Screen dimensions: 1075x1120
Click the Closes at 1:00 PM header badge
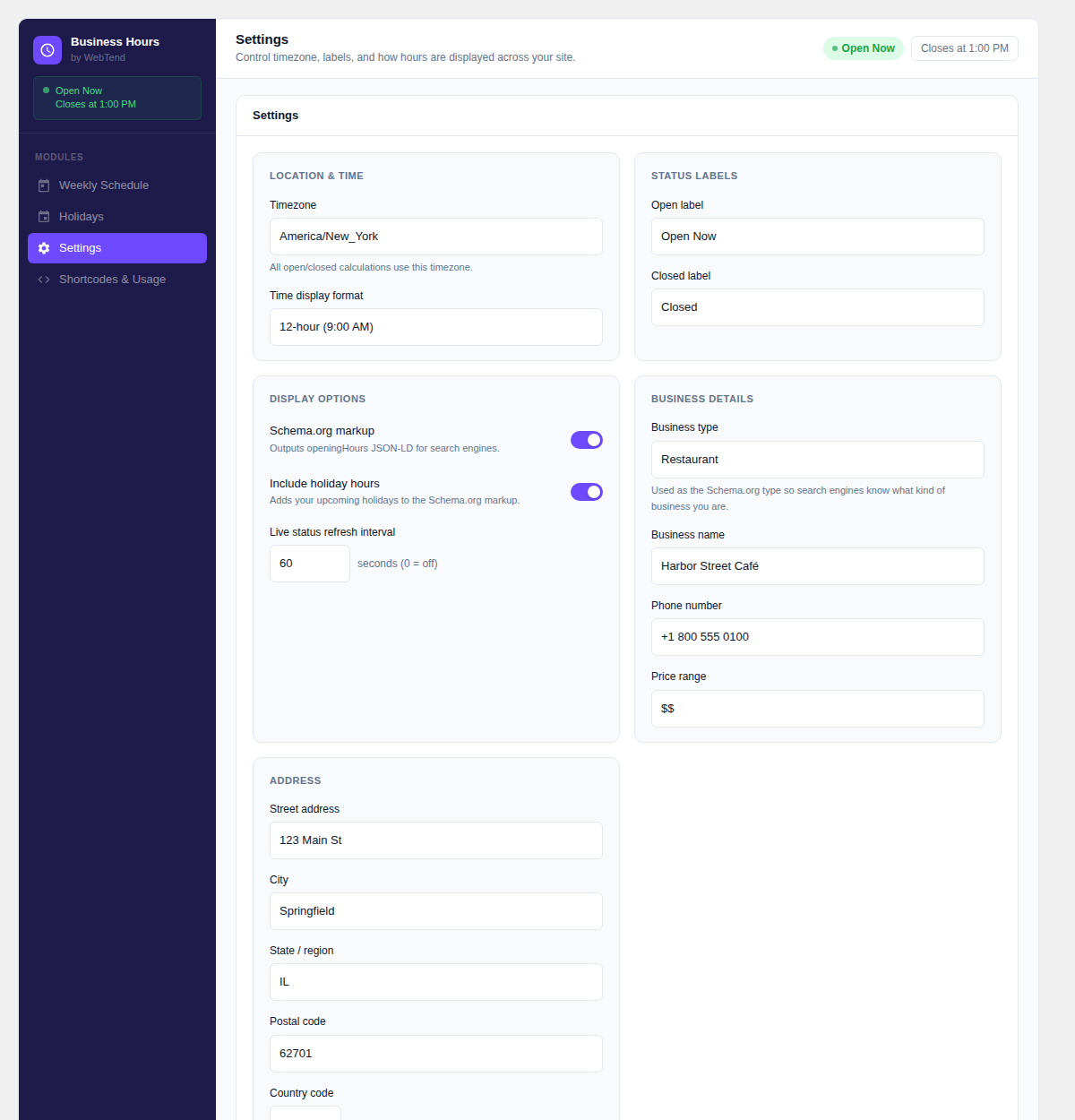tap(965, 48)
